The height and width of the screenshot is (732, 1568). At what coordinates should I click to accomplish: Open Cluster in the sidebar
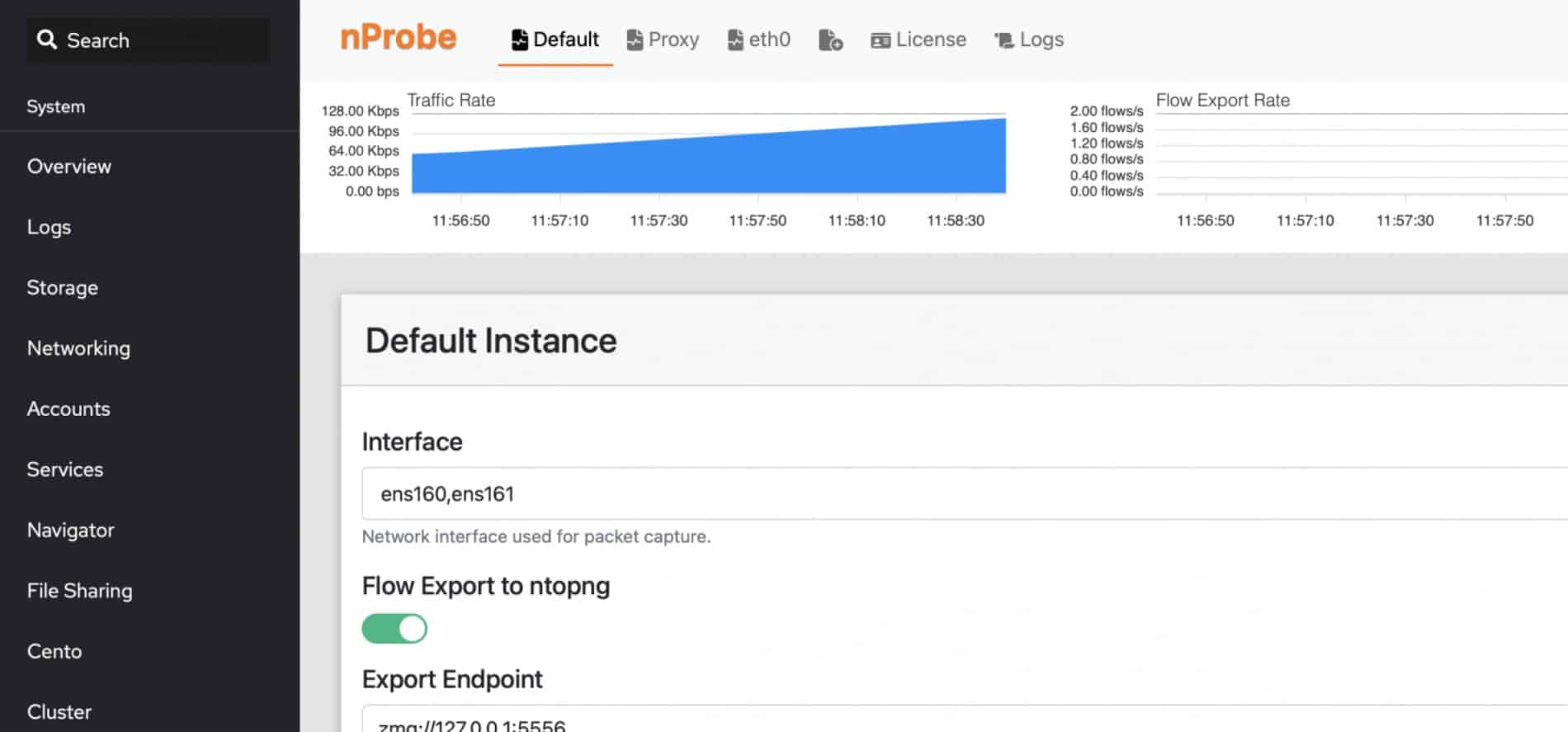pyautogui.click(x=59, y=711)
